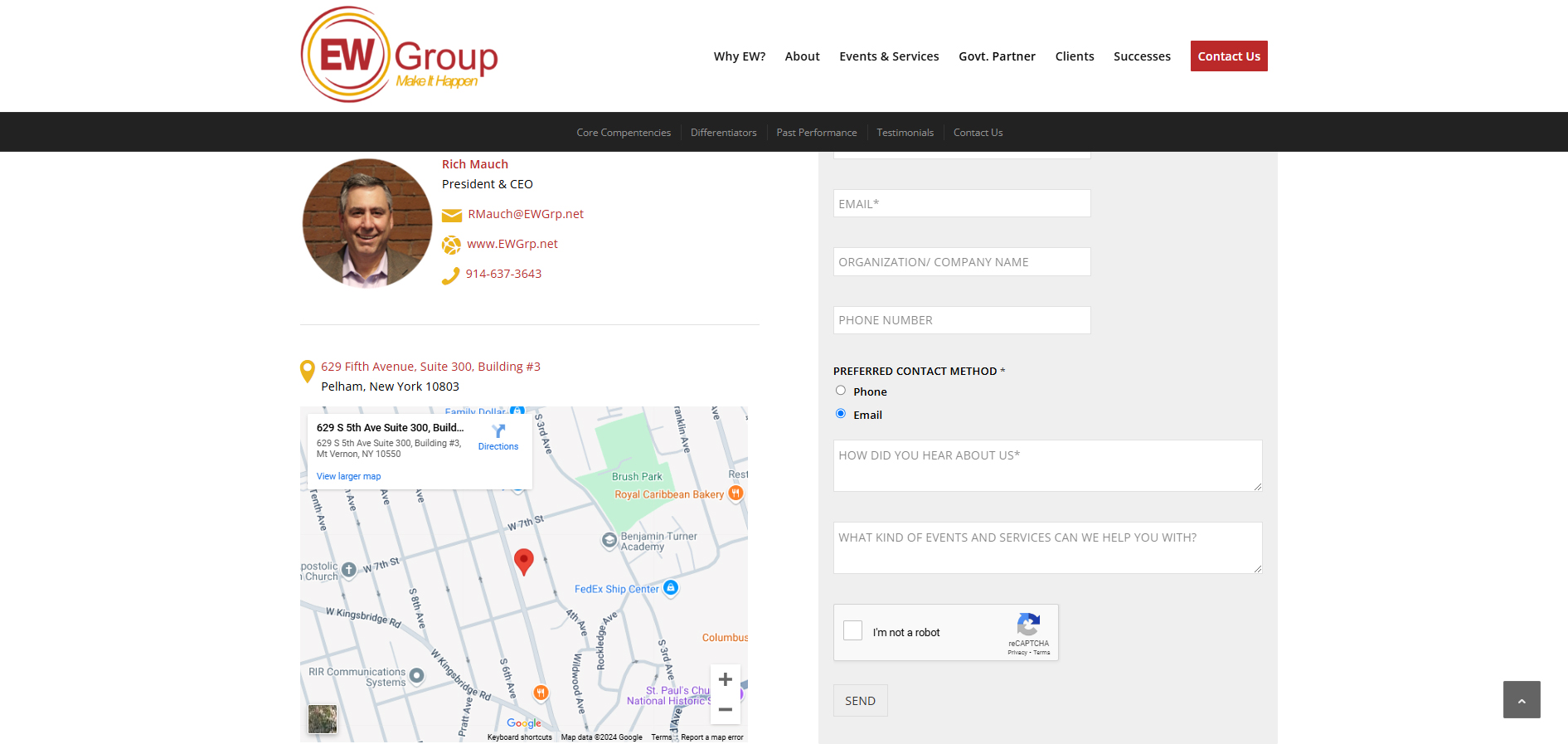The width and height of the screenshot is (1568, 744).
Task: Open the Govt. Partner menu
Action: (997, 56)
